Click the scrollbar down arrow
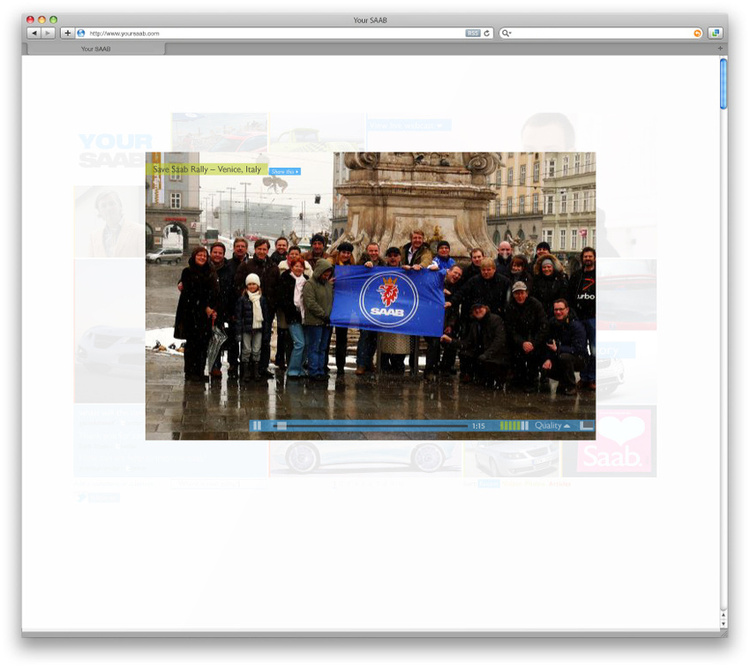The height and width of the screenshot is (668, 750). click(723, 624)
